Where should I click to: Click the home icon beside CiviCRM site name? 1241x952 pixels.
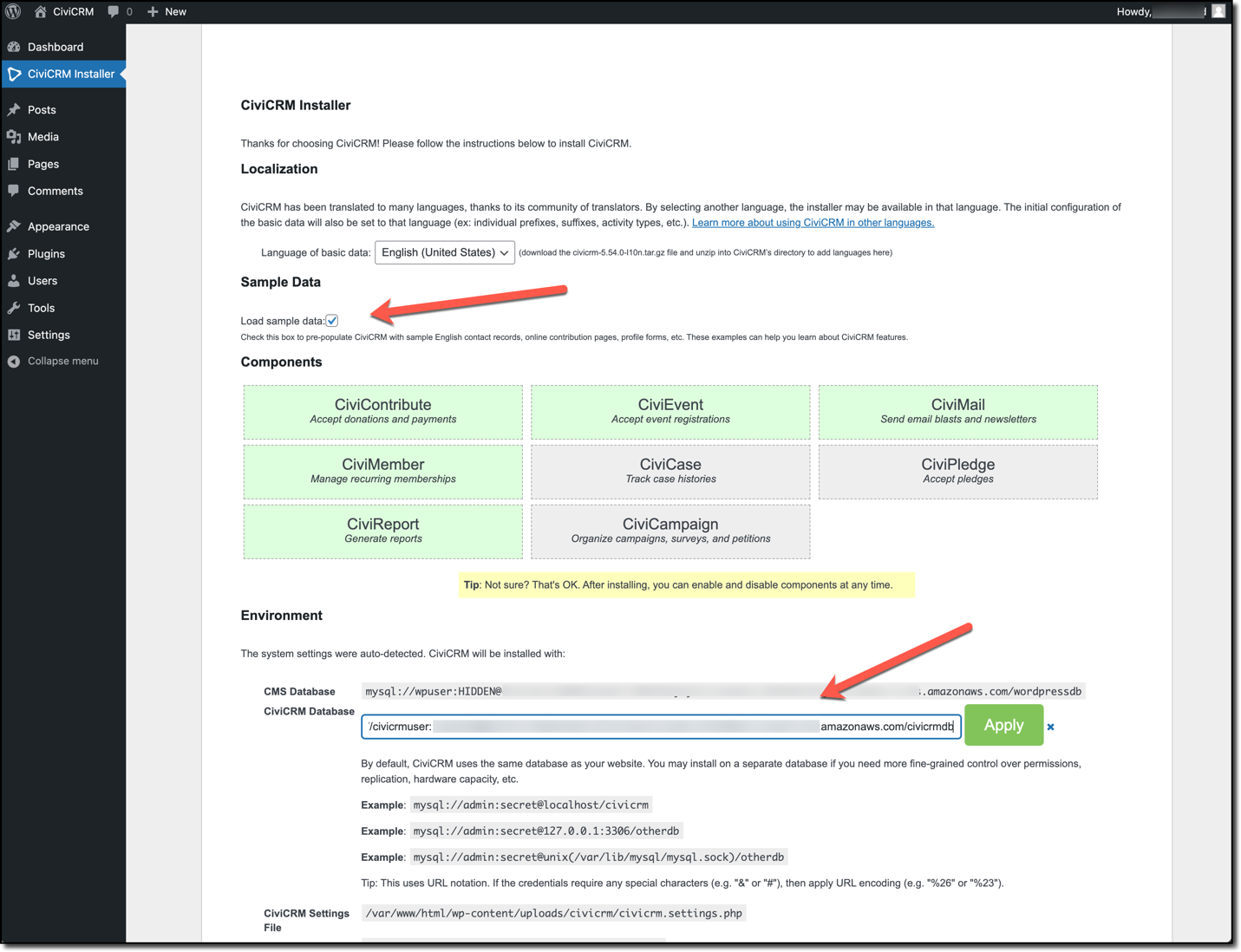(x=40, y=11)
